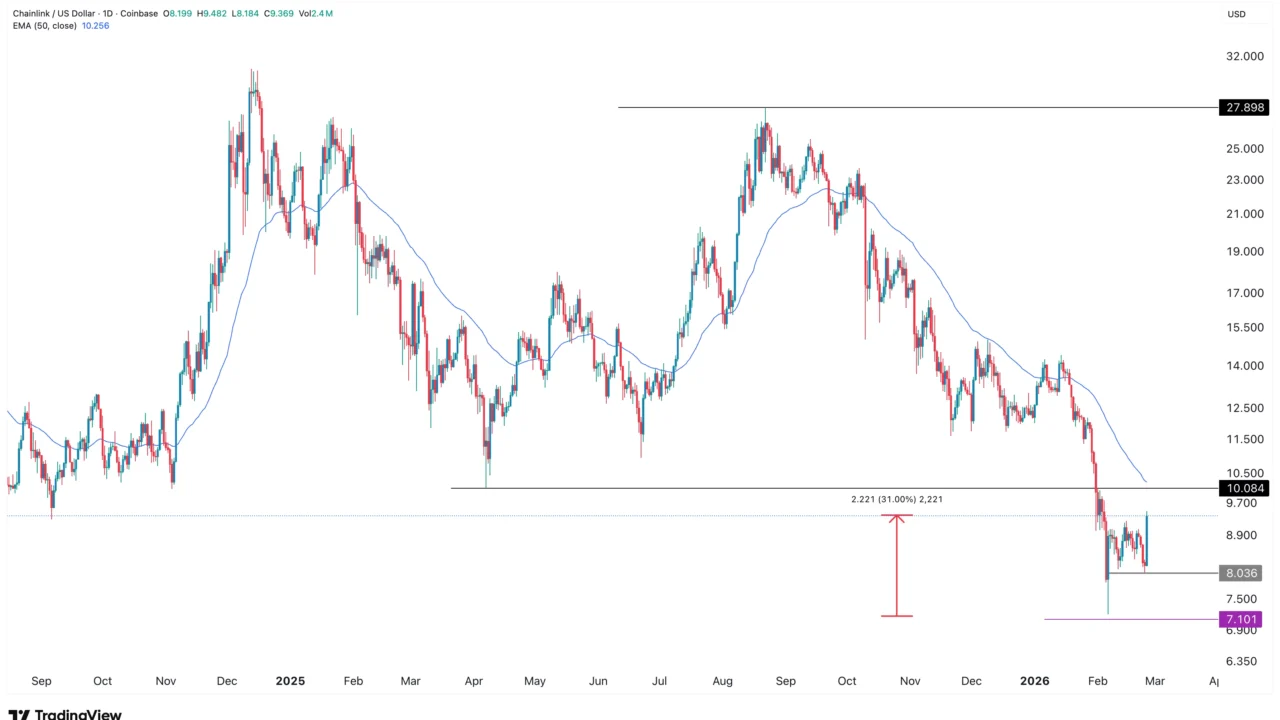The image size is (1280, 720).
Task: Select the purple horizontal line near 7.101
Action: coord(1131,619)
